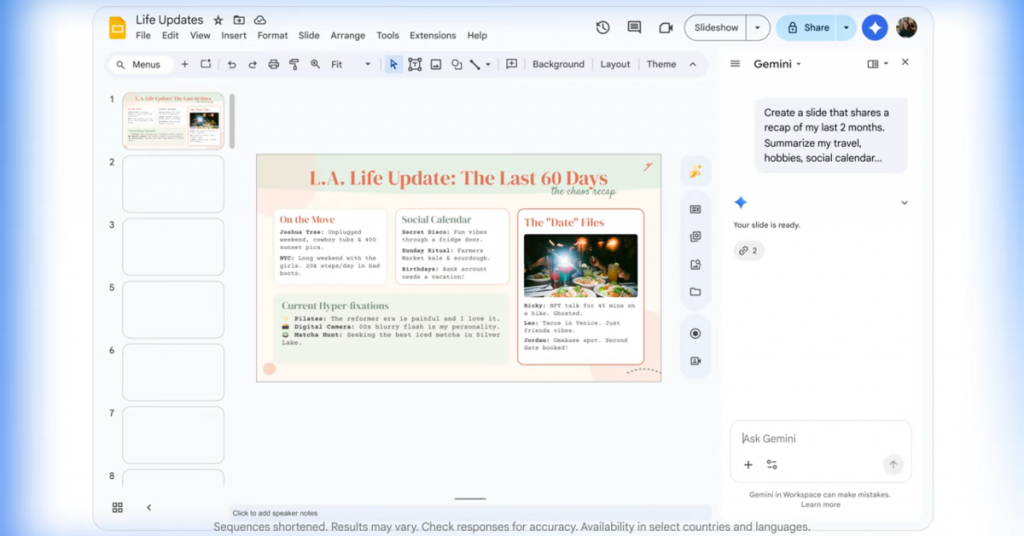The width and height of the screenshot is (1024, 536).
Task: Open the folder icon beside slide
Action: click(696, 292)
